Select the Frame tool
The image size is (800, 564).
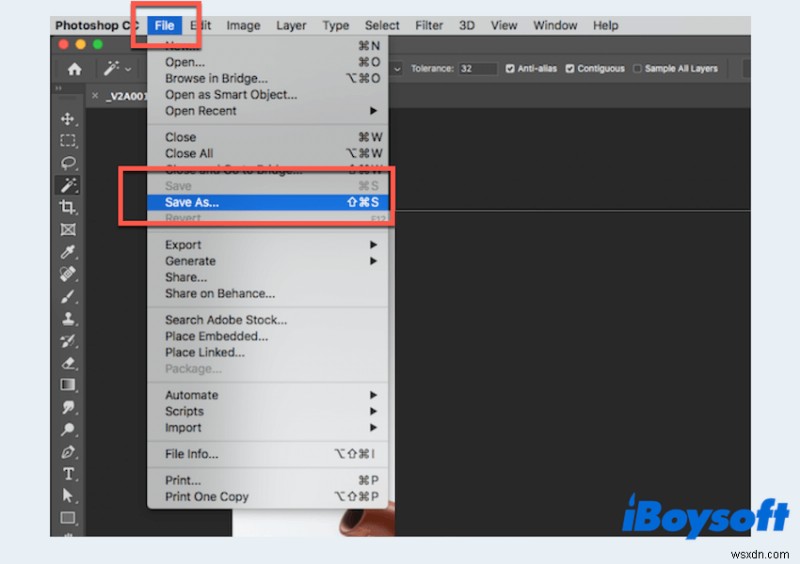[67, 229]
